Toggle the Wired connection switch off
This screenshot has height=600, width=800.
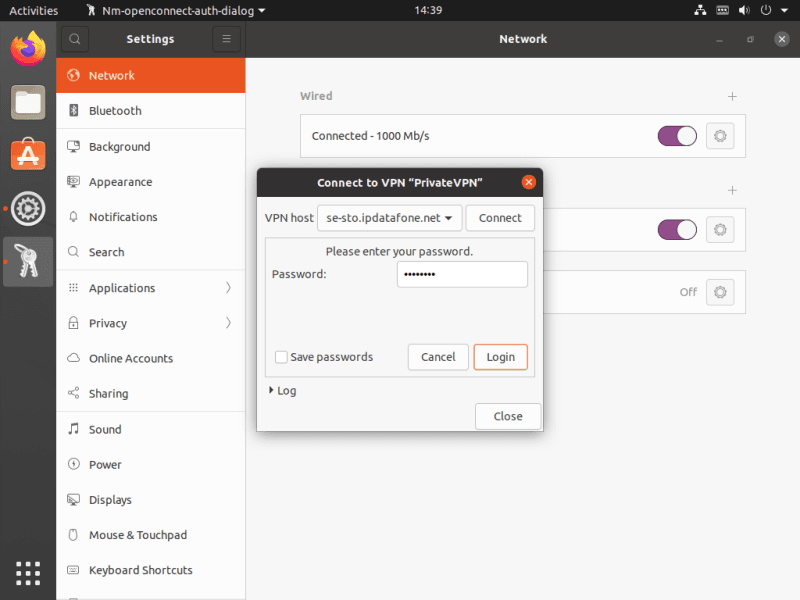pos(677,136)
